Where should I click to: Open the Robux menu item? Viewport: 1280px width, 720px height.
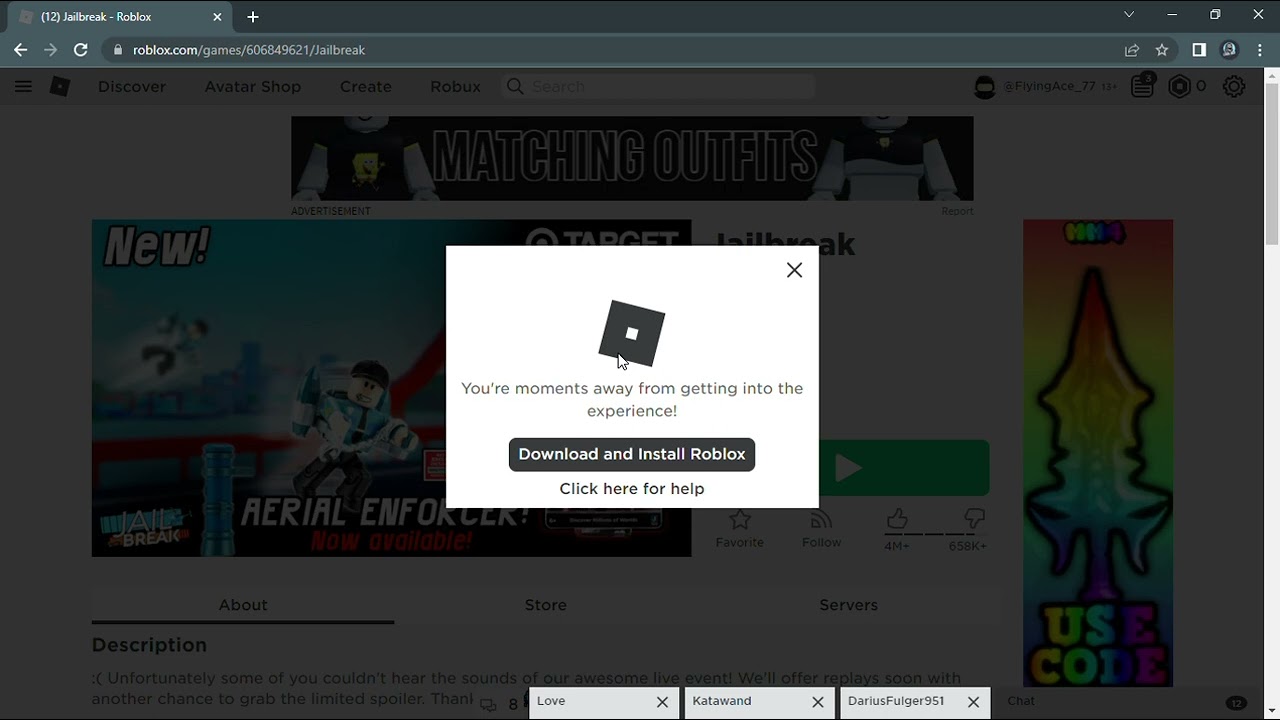tap(456, 87)
